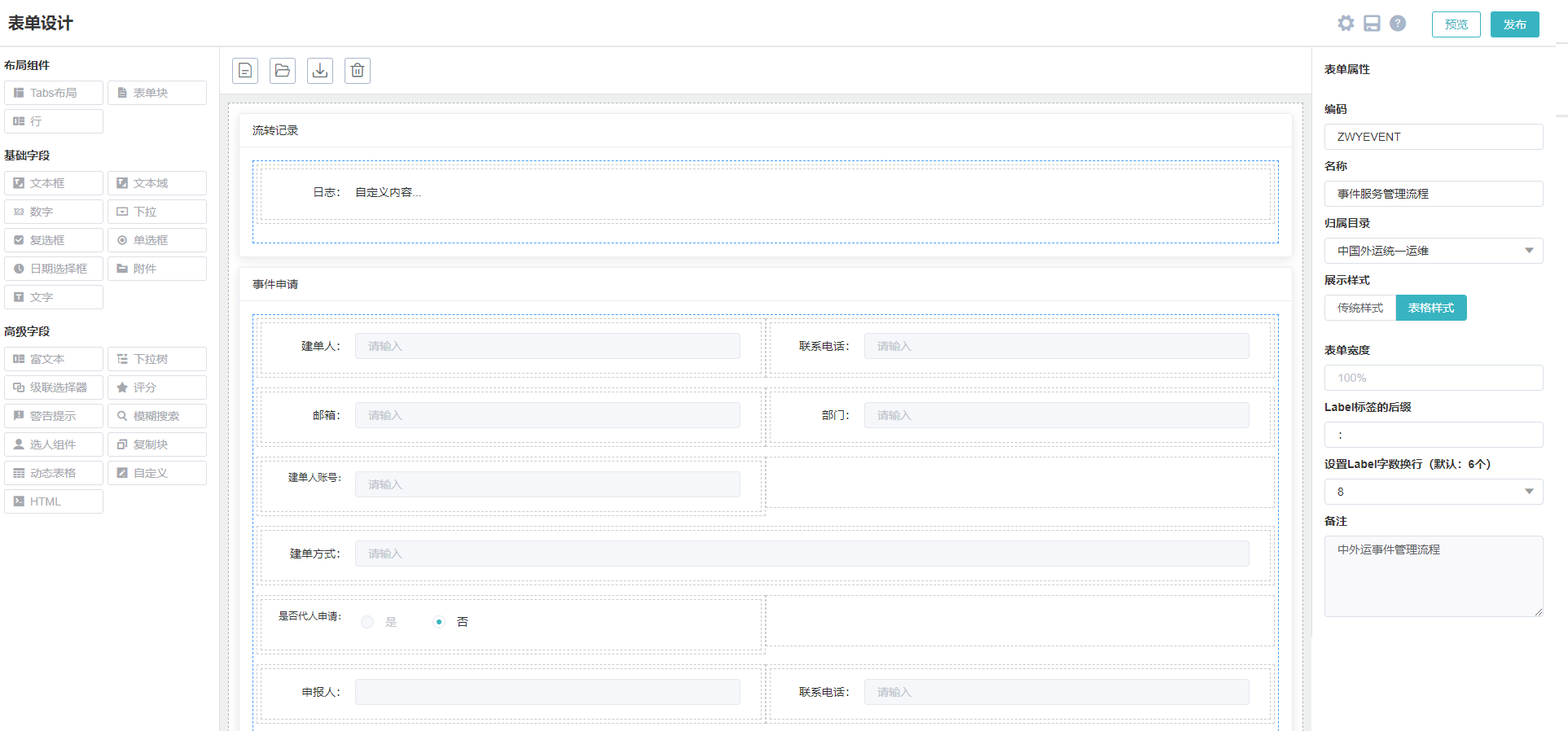Screen dimensions: 1568x731
Task: Select the 行 row layout component
Action: click(54, 121)
